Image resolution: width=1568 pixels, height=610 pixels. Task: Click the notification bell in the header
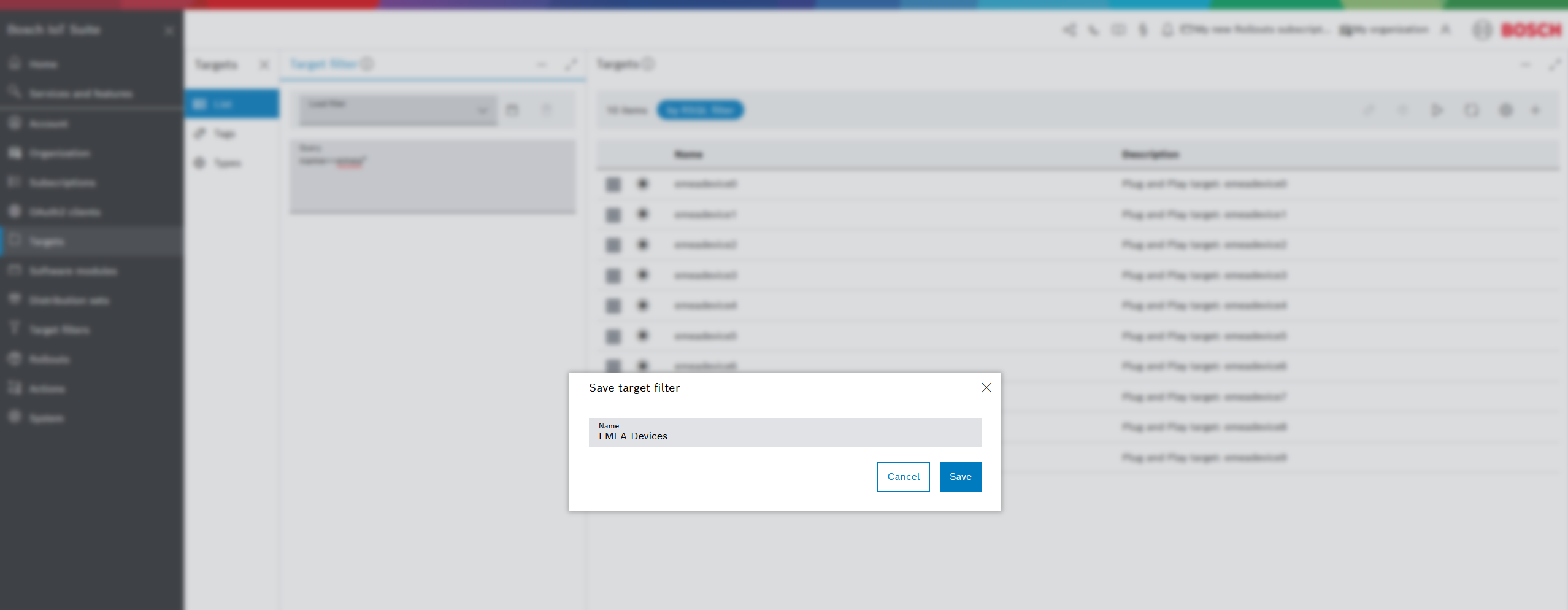[1167, 29]
